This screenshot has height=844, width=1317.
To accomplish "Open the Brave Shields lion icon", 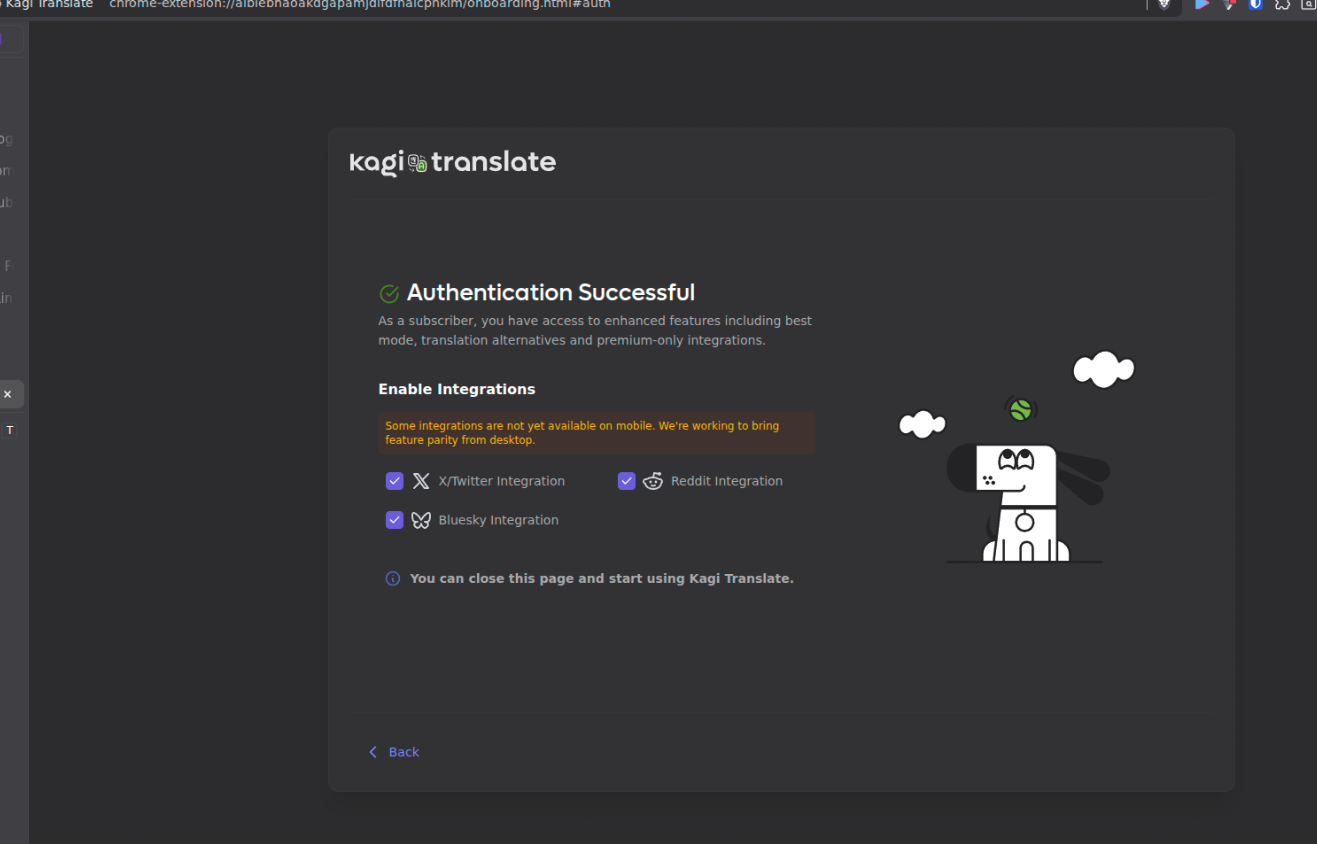I will click(x=1164, y=4).
